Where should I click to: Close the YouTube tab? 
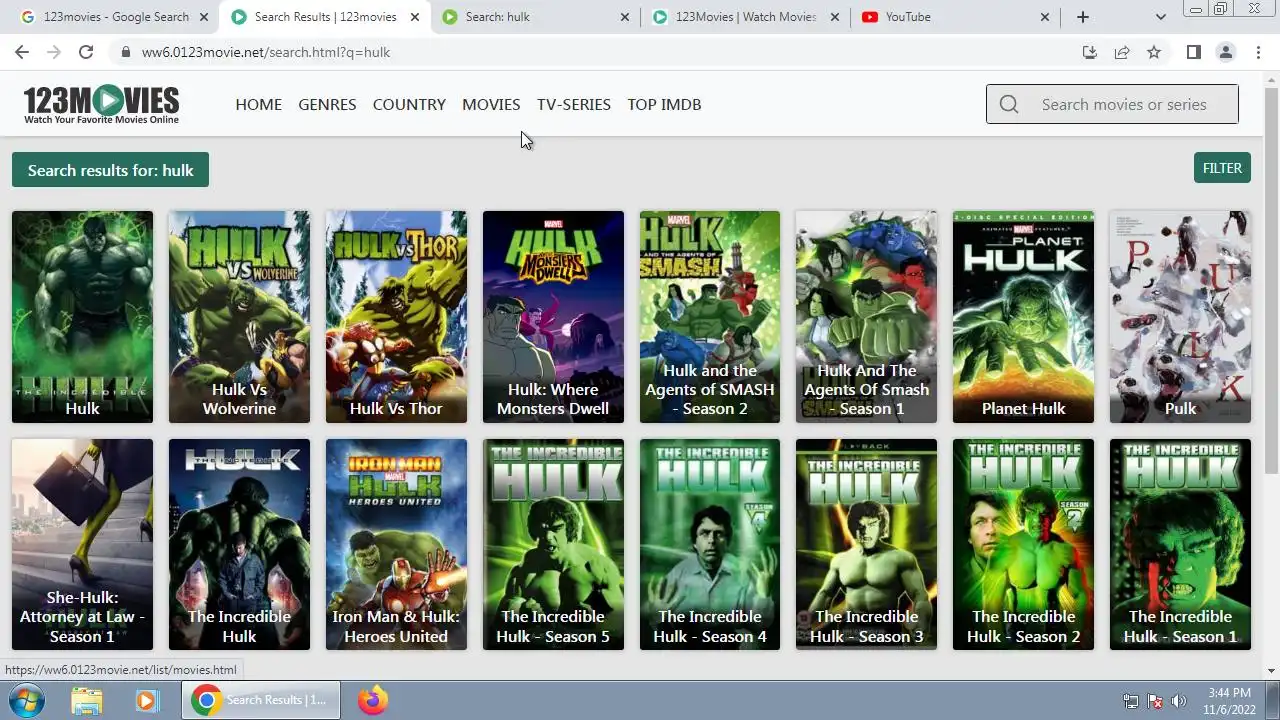[1045, 17]
